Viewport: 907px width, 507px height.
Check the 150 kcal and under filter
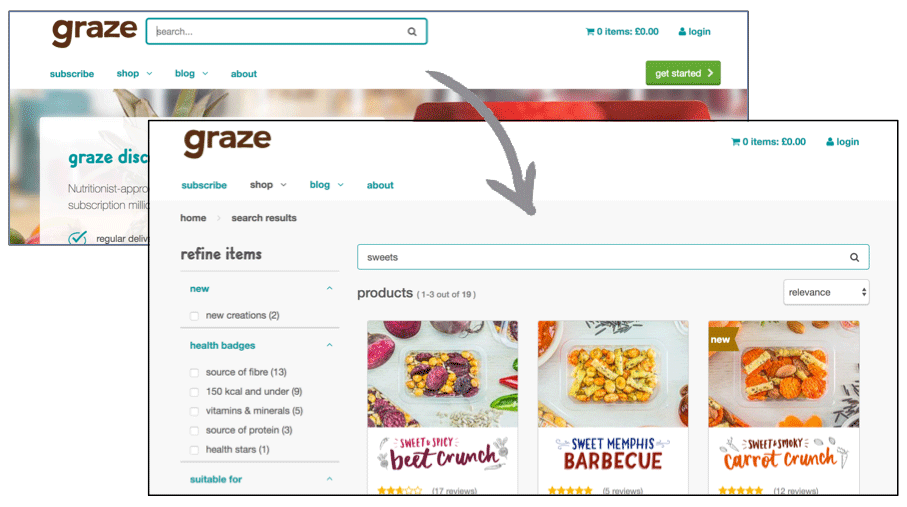(194, 392)
